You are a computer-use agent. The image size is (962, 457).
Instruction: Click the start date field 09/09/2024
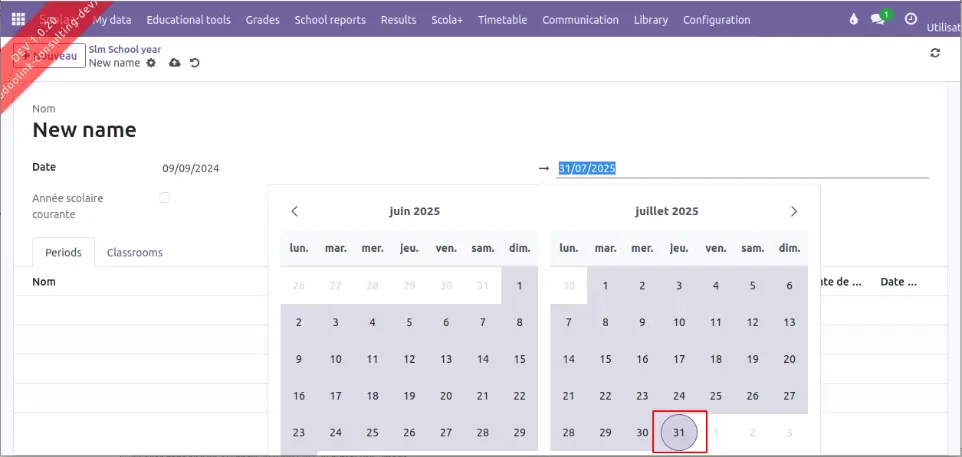(x=190, y=169)
